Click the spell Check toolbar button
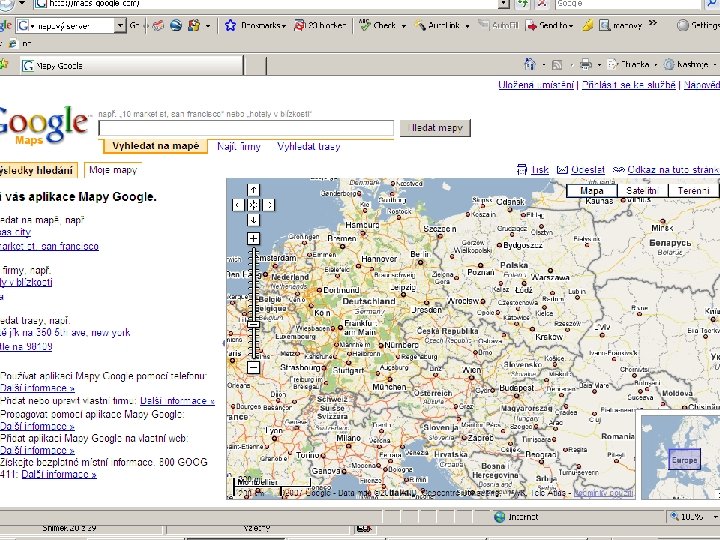Viewport: 720px width, 540px height. [x=378, y=26]
